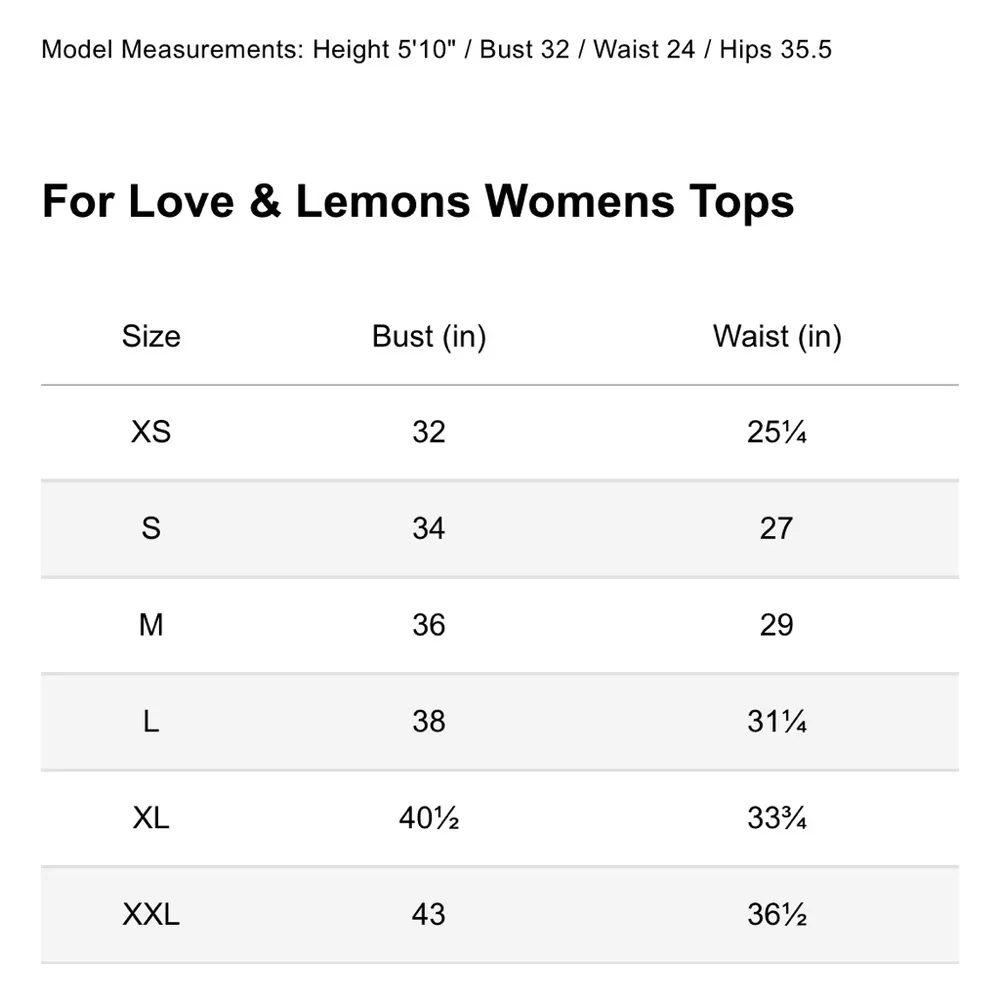Click the Model Measurements text line
Screen dimensions: 1000x1000
point(436,50)
